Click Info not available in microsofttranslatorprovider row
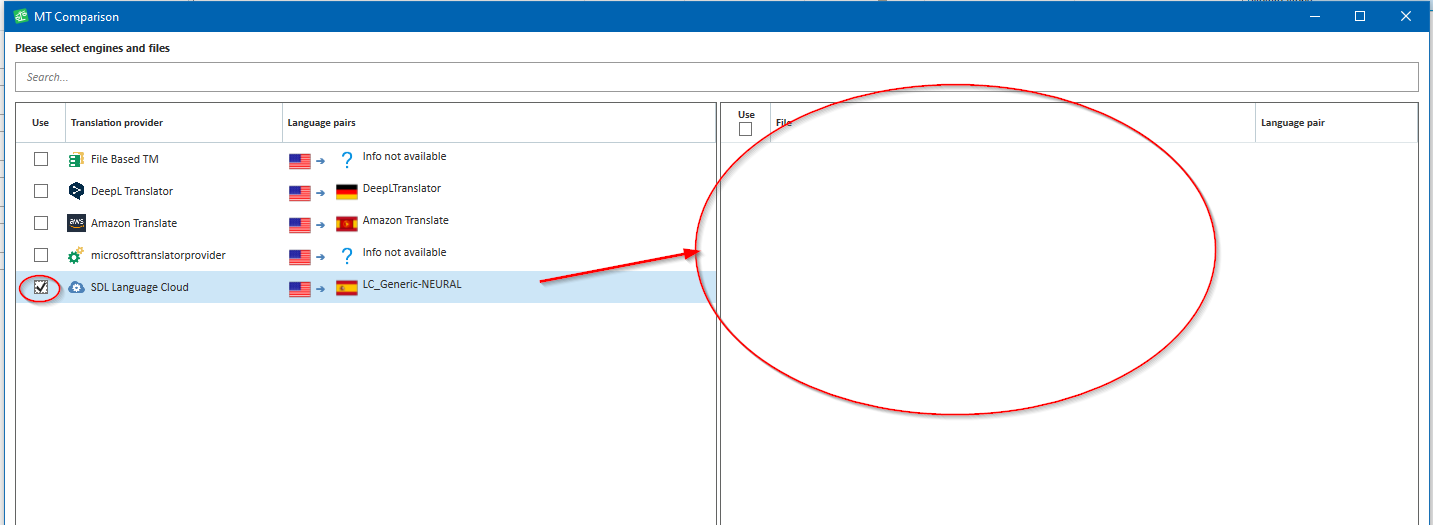 (405, 252)
